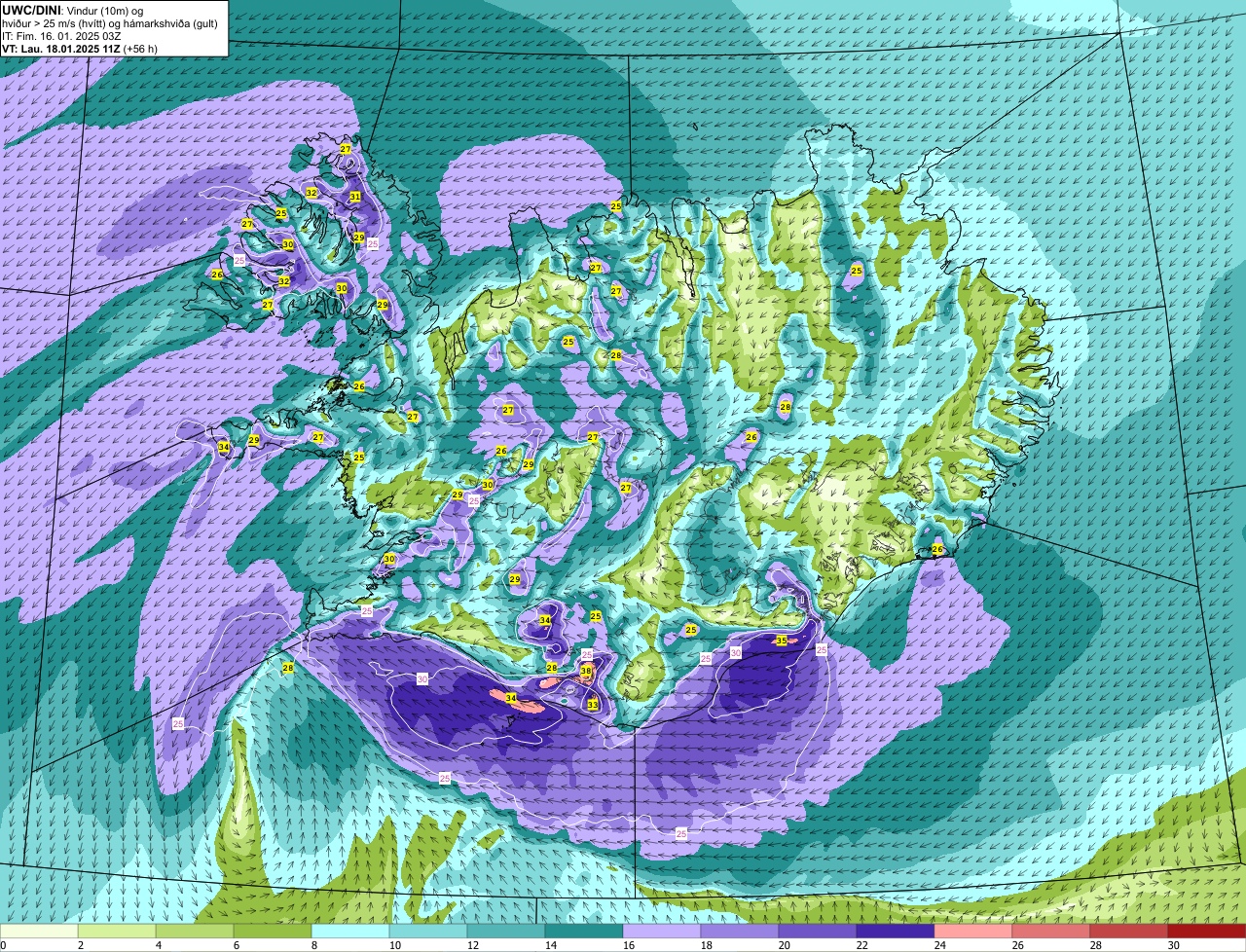This screenshot has width=1246, height=952.
Task: Click the tick label '30' on the color scale
Action: tap(1174, 945)
